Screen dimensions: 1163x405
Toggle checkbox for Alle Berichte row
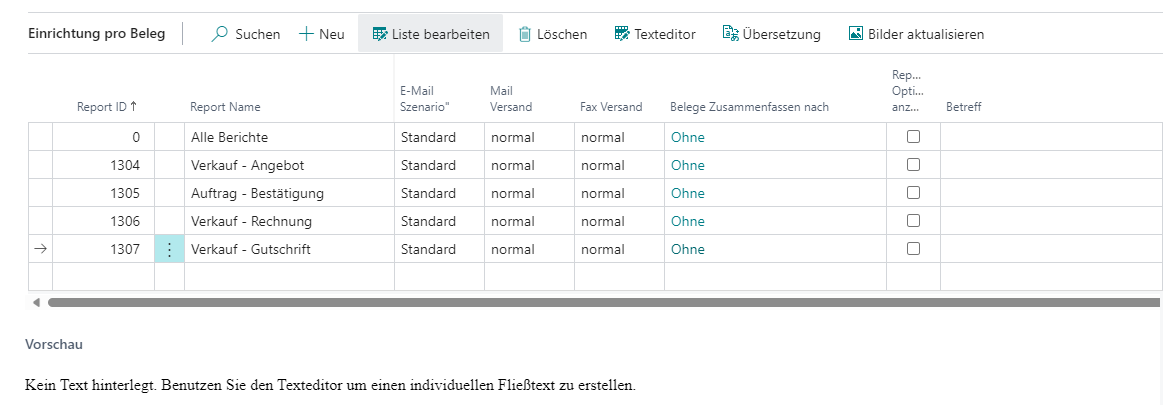point(913,137)
